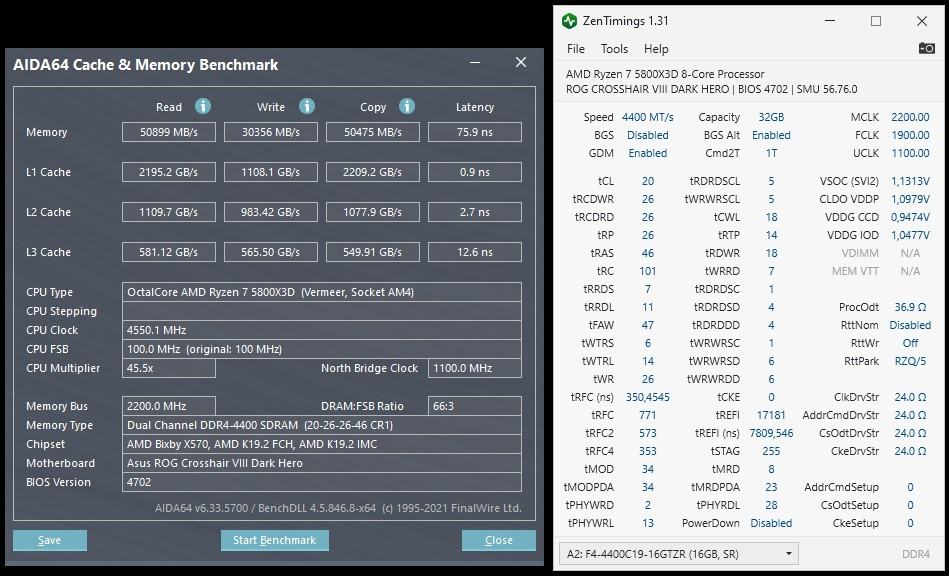Select L2 Cache Write value 983.42 GB/s
The width and height of the screenshot is (949, 576).
271,212
